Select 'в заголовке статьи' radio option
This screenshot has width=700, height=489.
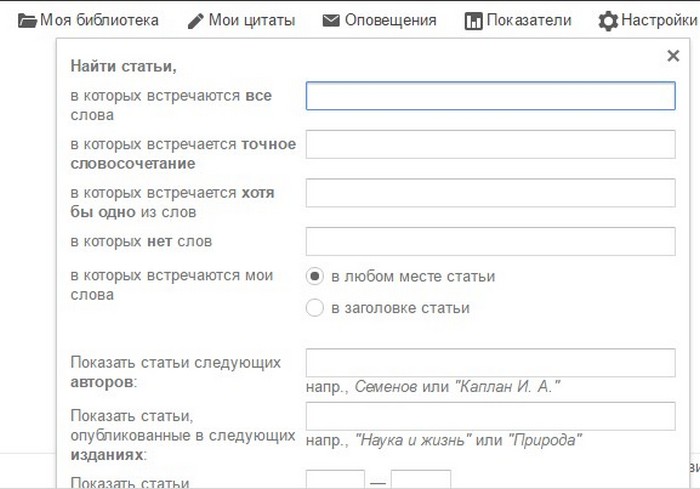(315, 308)
